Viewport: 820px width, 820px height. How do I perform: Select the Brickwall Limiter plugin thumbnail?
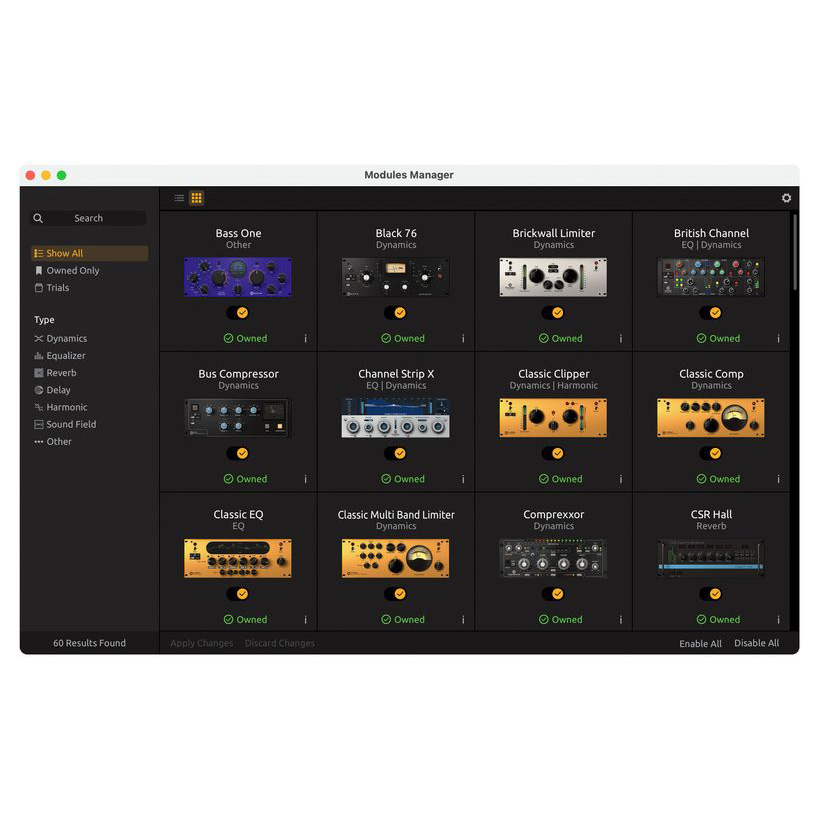coord(553,277)
